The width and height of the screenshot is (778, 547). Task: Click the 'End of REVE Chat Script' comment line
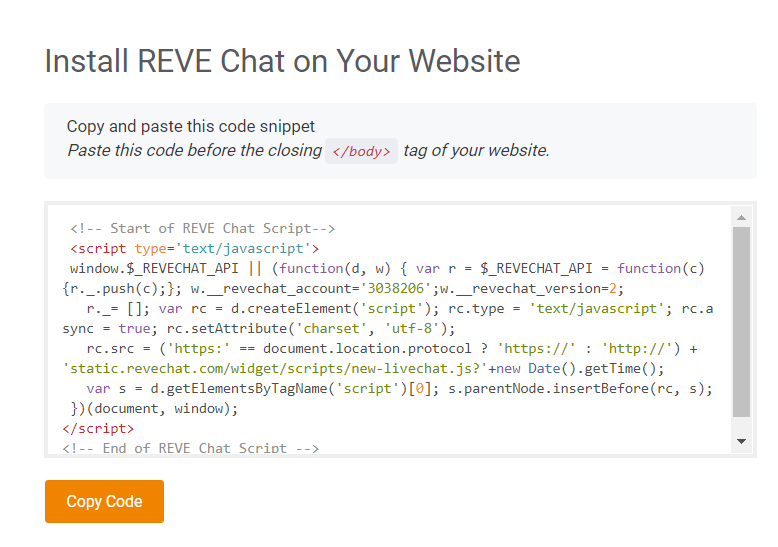pyautogui.click(x=191, y=448)
